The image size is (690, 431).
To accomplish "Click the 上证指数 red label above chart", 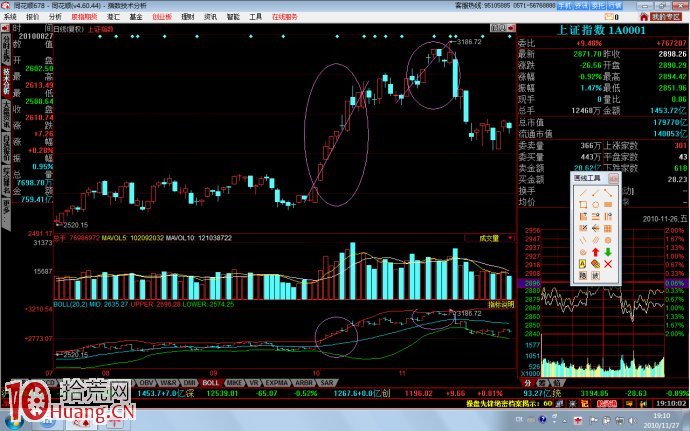I will click(x=100, y=29).
